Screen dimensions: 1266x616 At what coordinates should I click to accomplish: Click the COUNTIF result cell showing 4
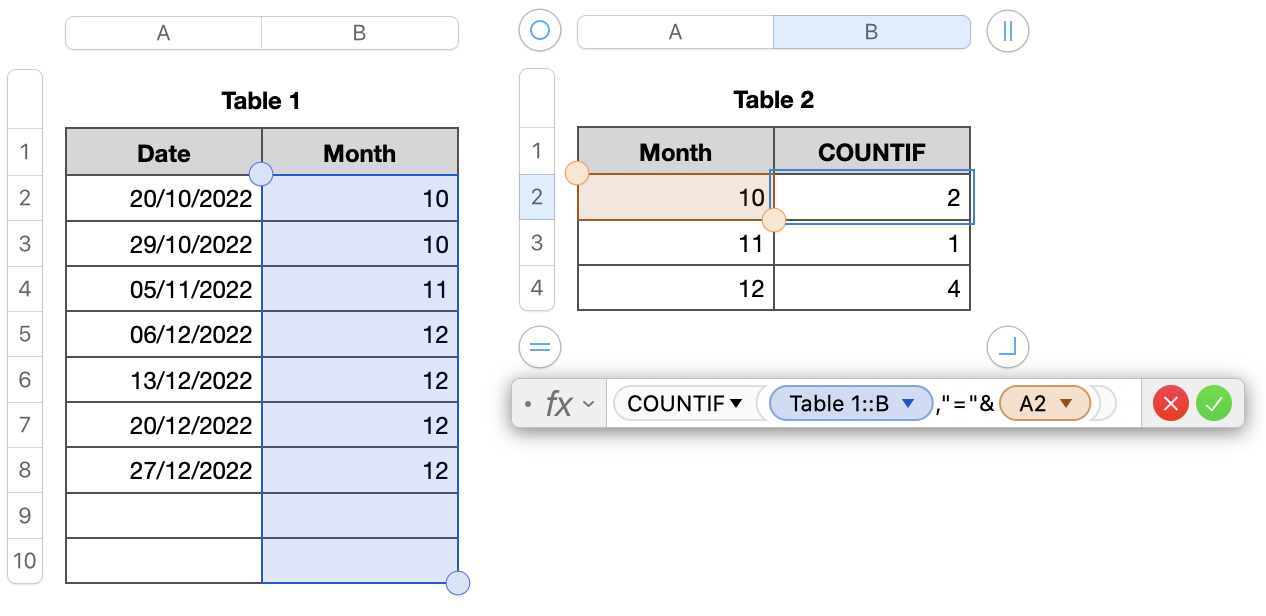pyautogui.click(x=871, y=289)
